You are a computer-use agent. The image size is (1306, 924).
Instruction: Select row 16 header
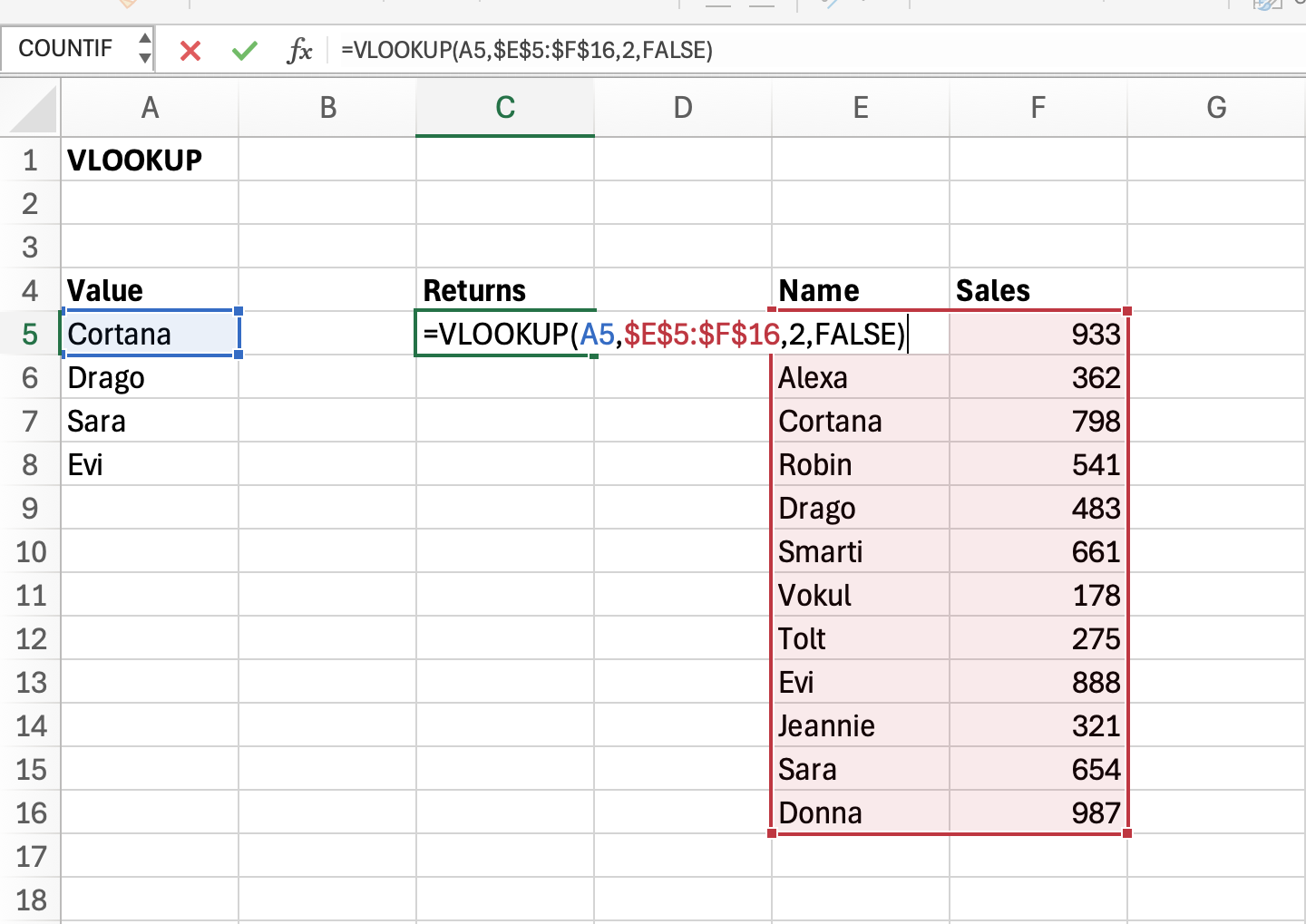(x=30, y=812)
